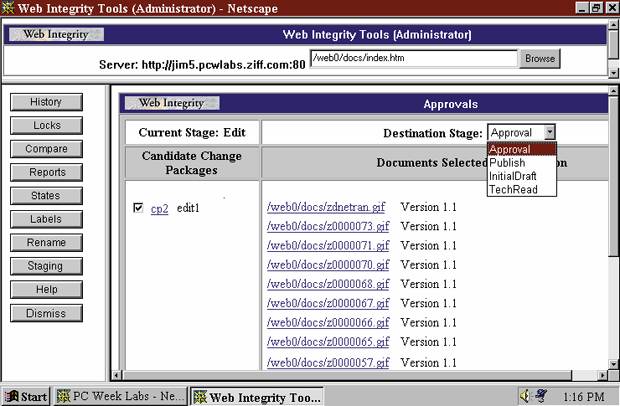Click 'Current Stage: Edit' text

point(192,132)
